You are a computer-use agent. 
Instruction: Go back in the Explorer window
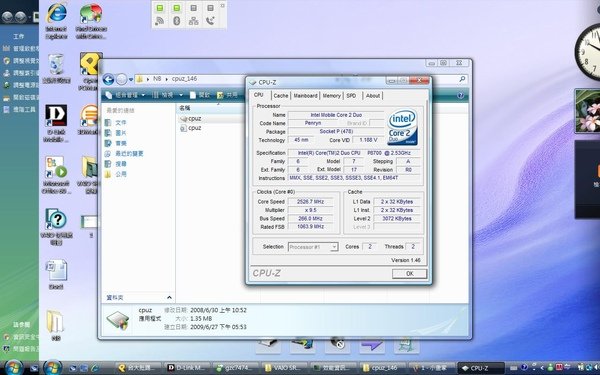tap(108, 79)
